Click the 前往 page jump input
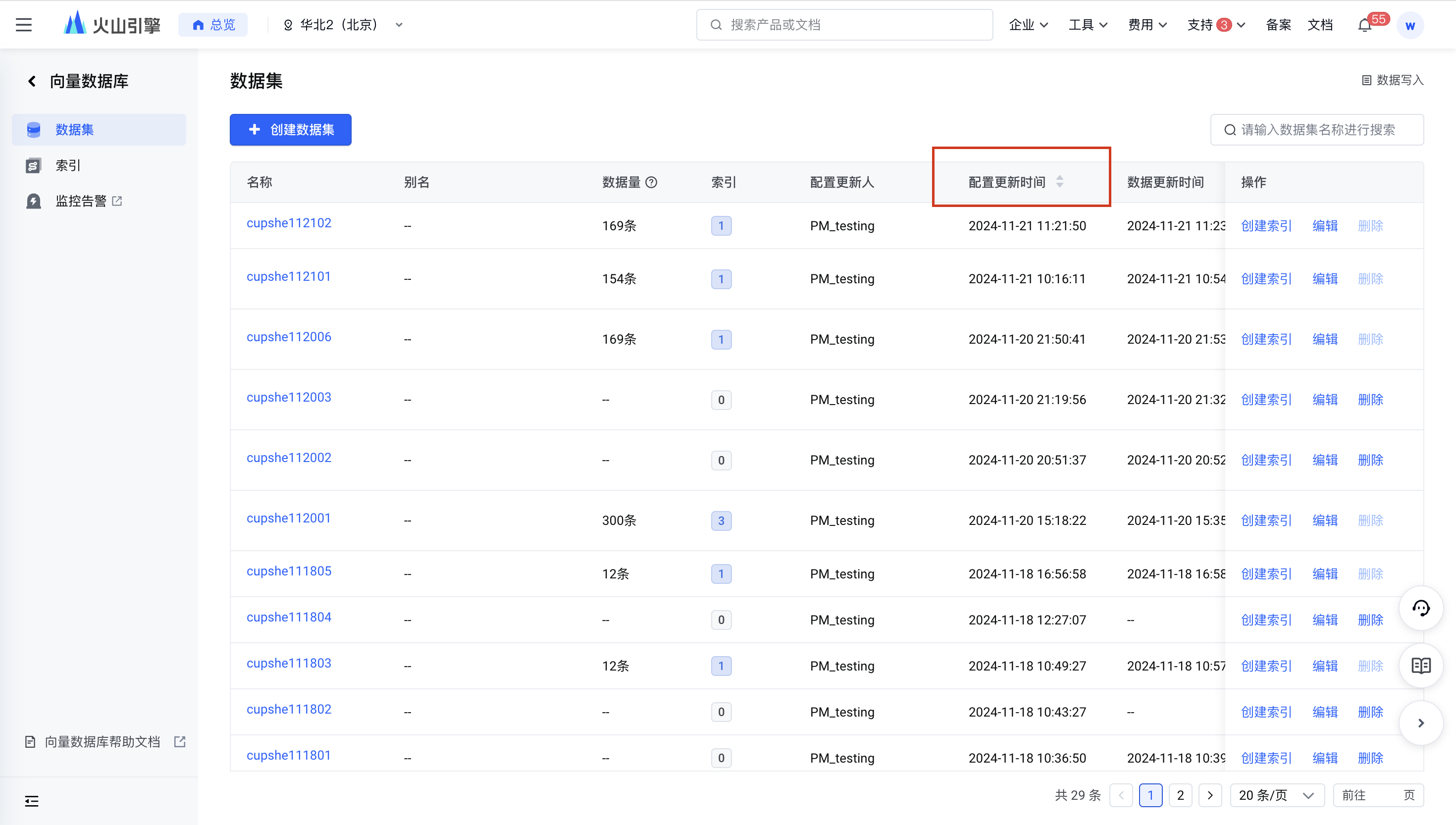1456x825 pixels. (x=1378, y=795)
